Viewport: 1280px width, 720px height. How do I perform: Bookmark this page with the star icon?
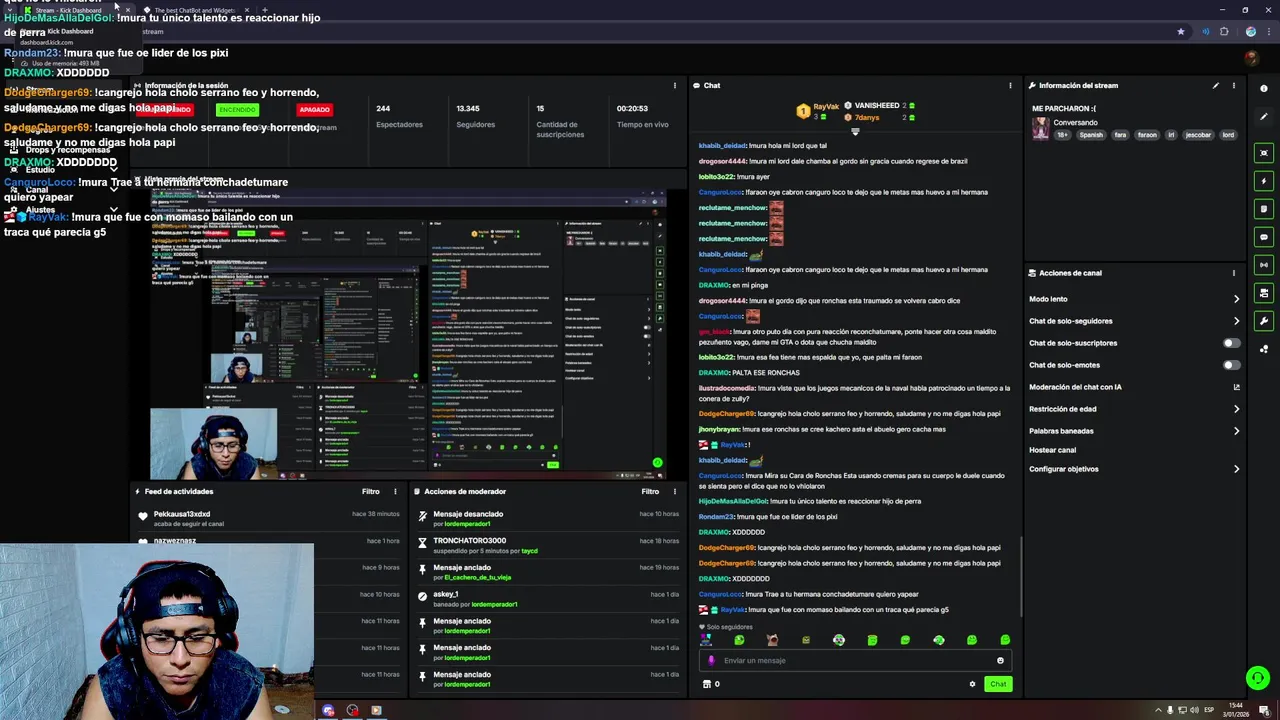click(1181, 32)
